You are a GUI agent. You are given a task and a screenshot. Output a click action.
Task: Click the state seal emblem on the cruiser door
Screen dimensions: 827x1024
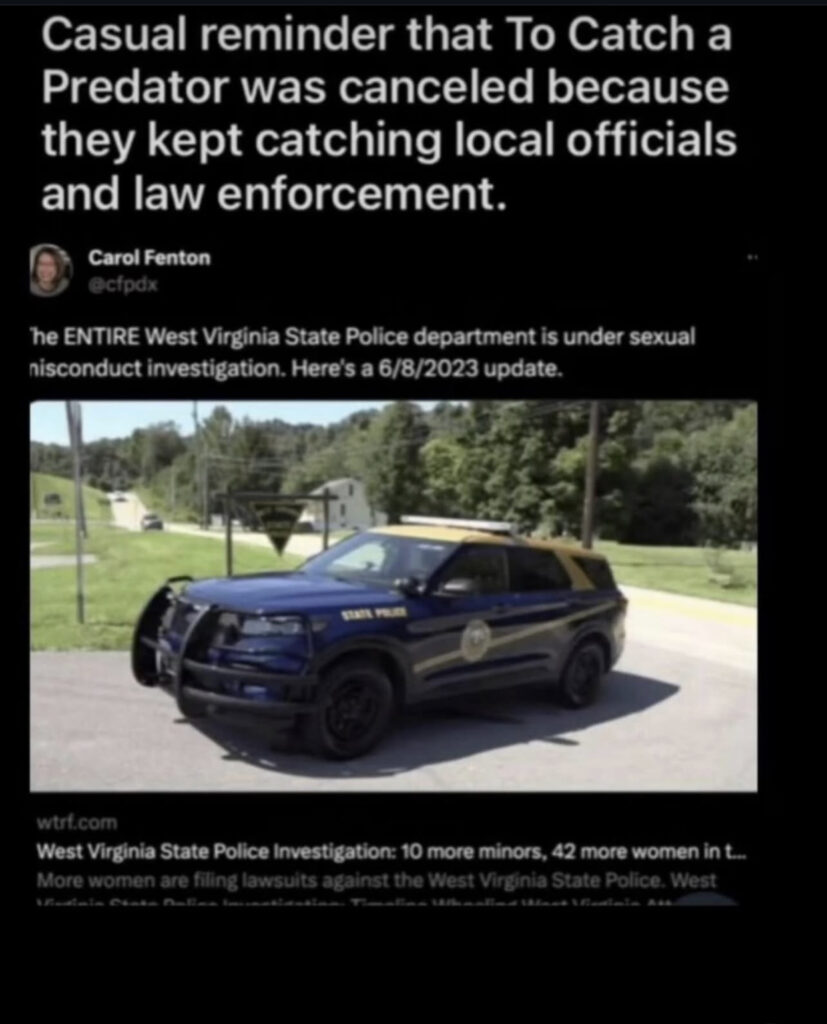(476, 639)
